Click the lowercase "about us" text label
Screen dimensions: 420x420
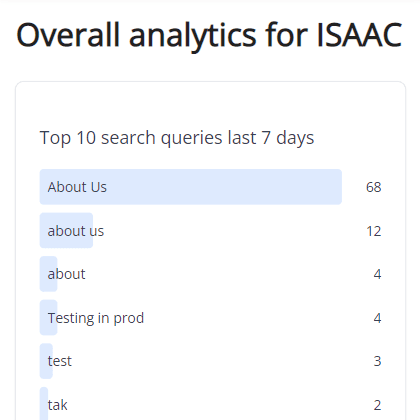pos(76,231)
